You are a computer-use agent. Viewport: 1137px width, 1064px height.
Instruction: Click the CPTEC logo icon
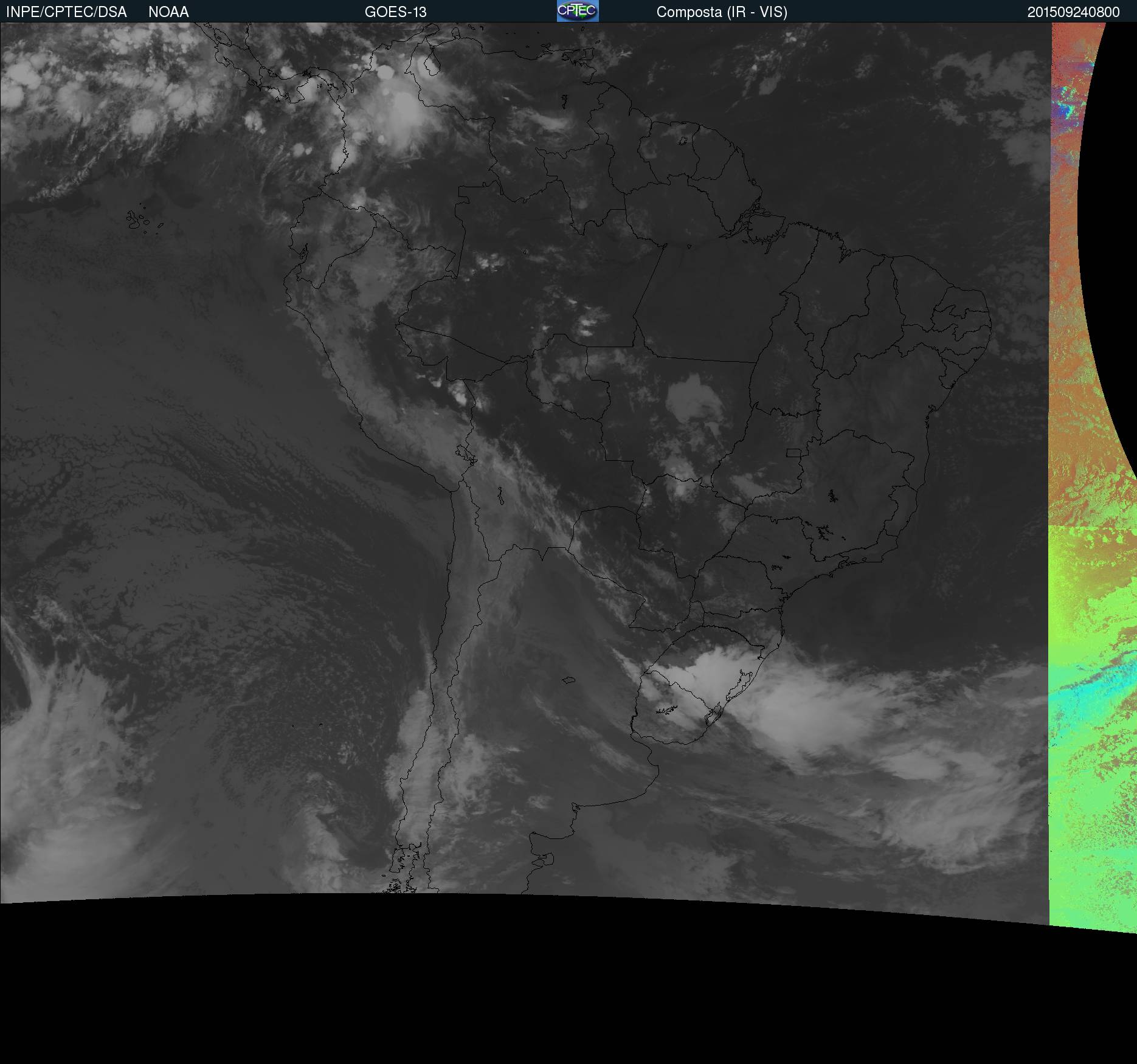[x=578, y=11]
